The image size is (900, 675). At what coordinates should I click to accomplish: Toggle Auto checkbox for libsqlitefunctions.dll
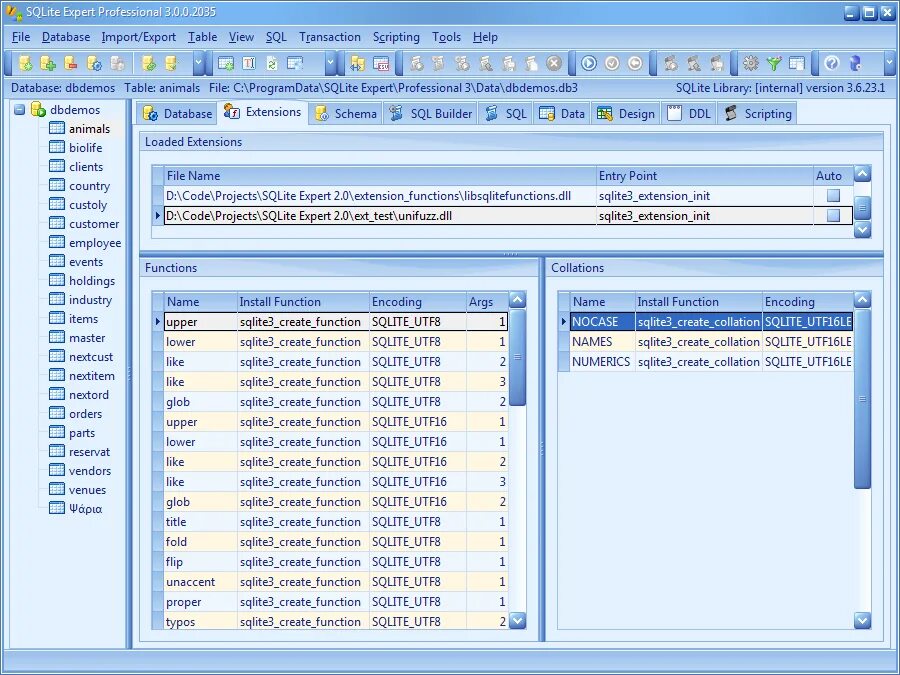pos(833,196)
